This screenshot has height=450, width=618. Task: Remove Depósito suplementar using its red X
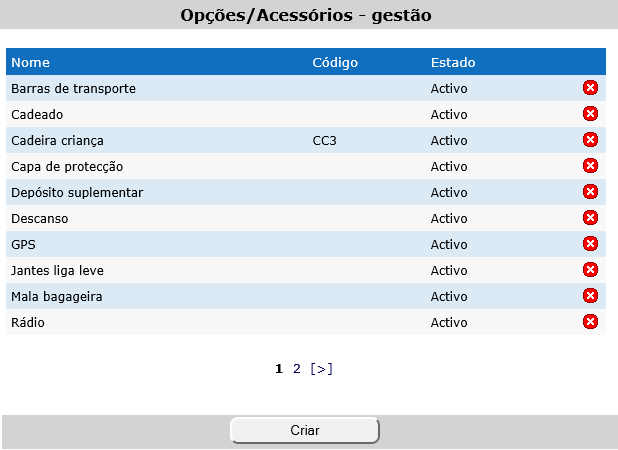tap(590, 192)
